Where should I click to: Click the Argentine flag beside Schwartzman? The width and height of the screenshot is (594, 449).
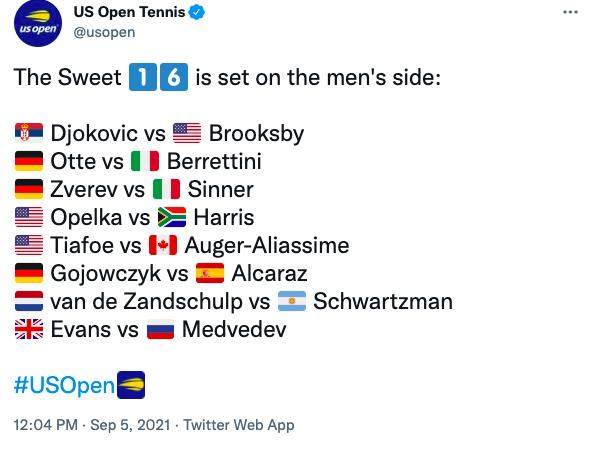click(292, 301)
